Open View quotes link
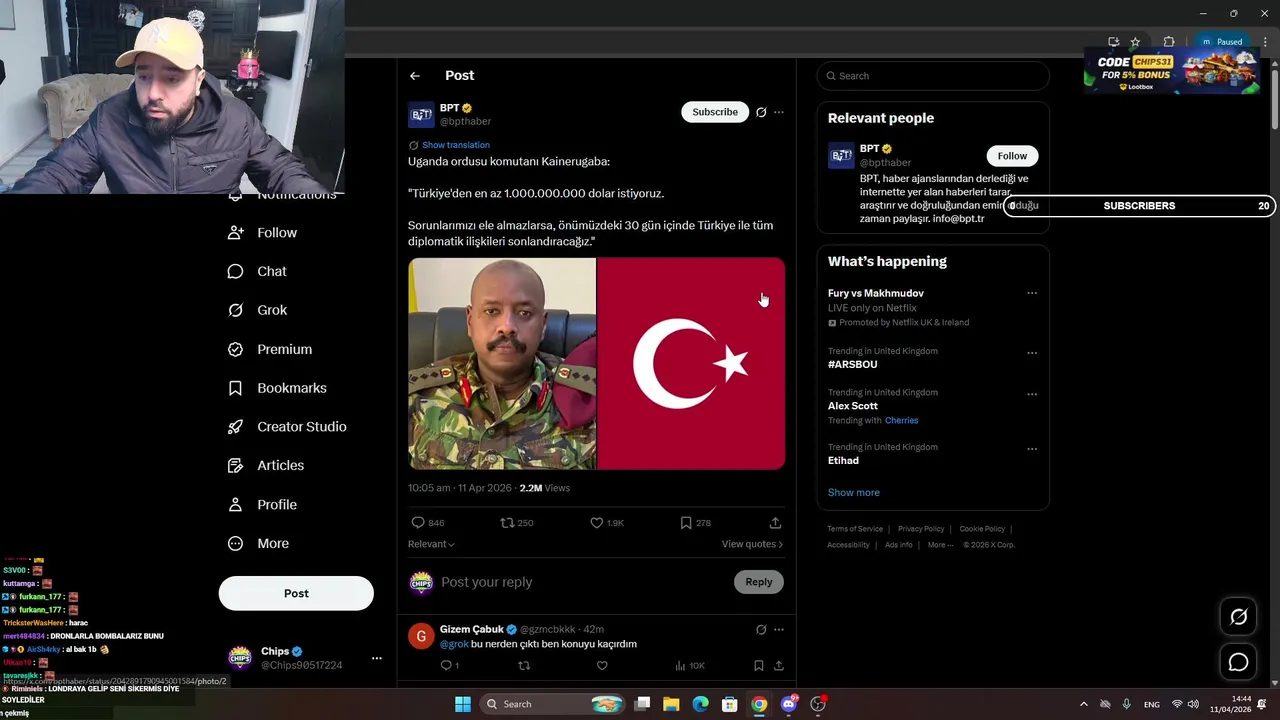The height and width of the screenshot is (720, 1280). (x=752, y=544)
